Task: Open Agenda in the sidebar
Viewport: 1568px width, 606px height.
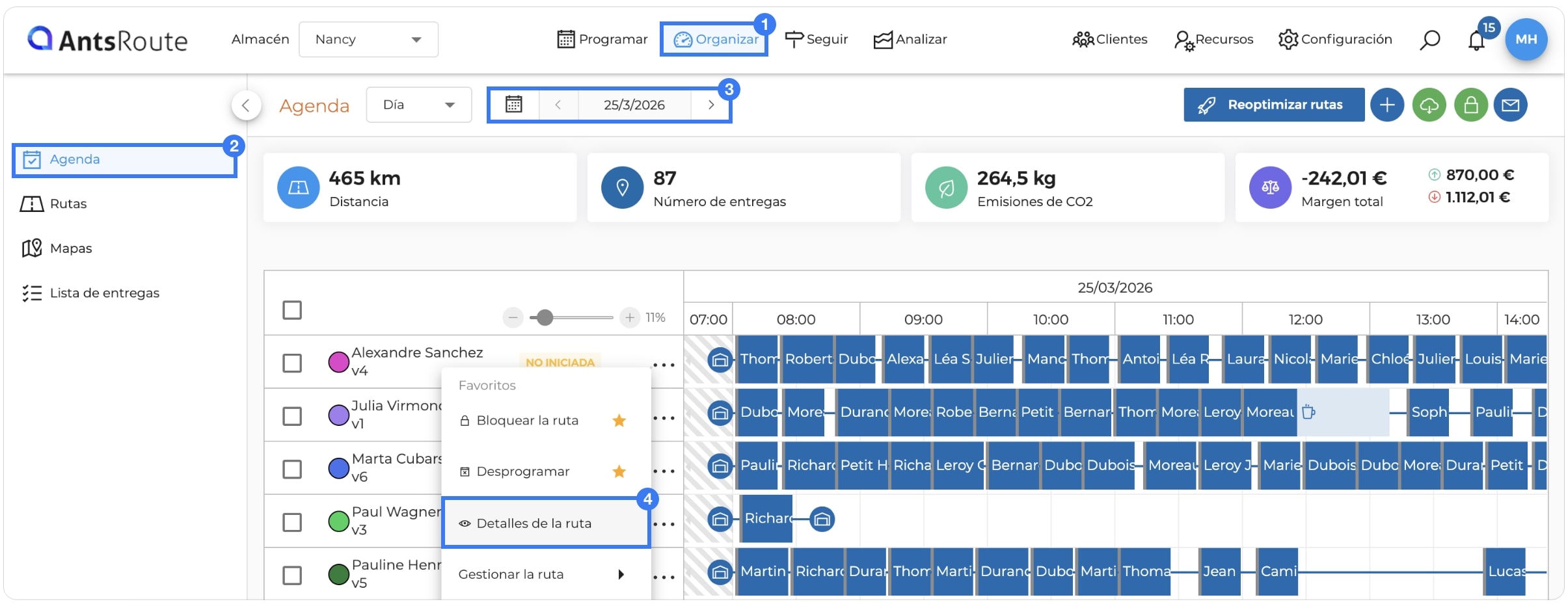Action: pyautogui.click(x=124, y=160)
